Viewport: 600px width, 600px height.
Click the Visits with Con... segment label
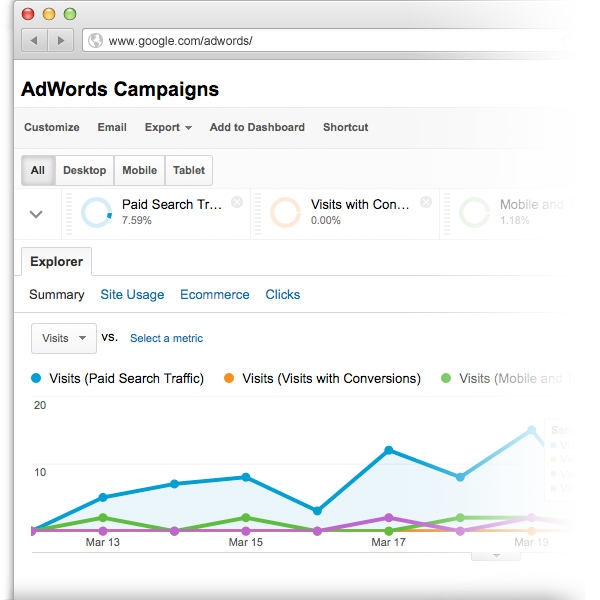coord(360,204)
